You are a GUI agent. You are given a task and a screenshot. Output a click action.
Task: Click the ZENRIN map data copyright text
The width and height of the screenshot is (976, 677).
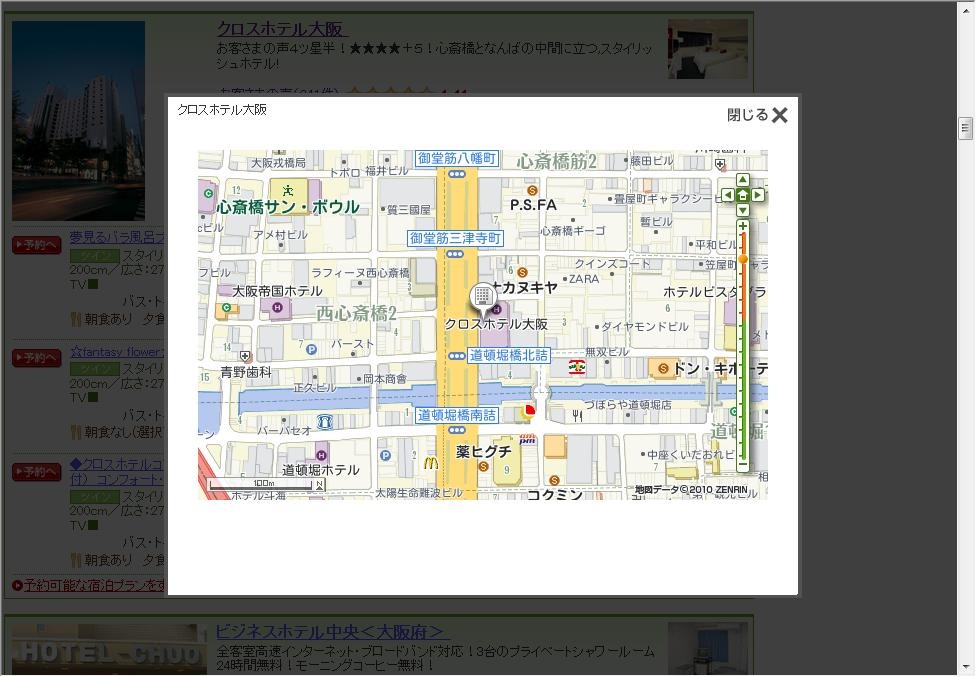point(691,490)
